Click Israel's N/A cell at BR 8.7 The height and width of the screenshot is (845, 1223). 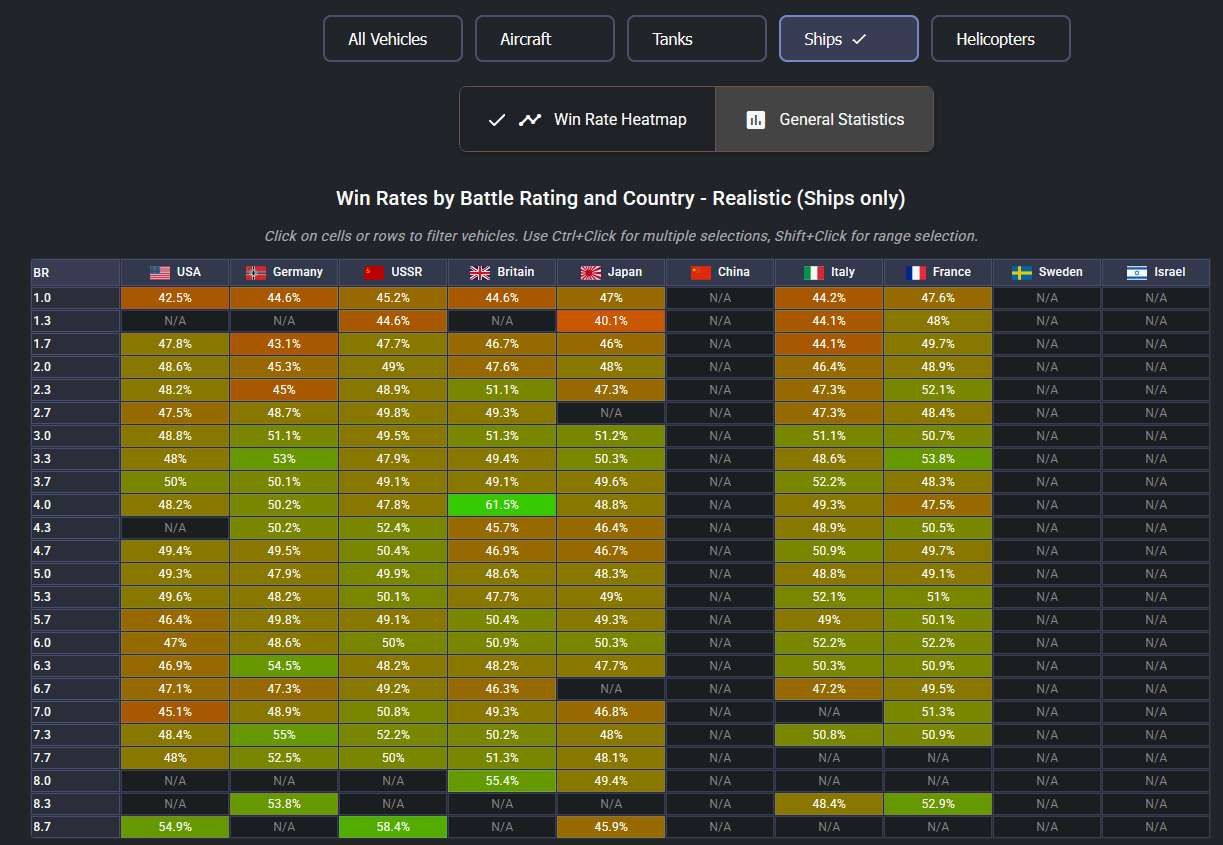click(1156, 826)
